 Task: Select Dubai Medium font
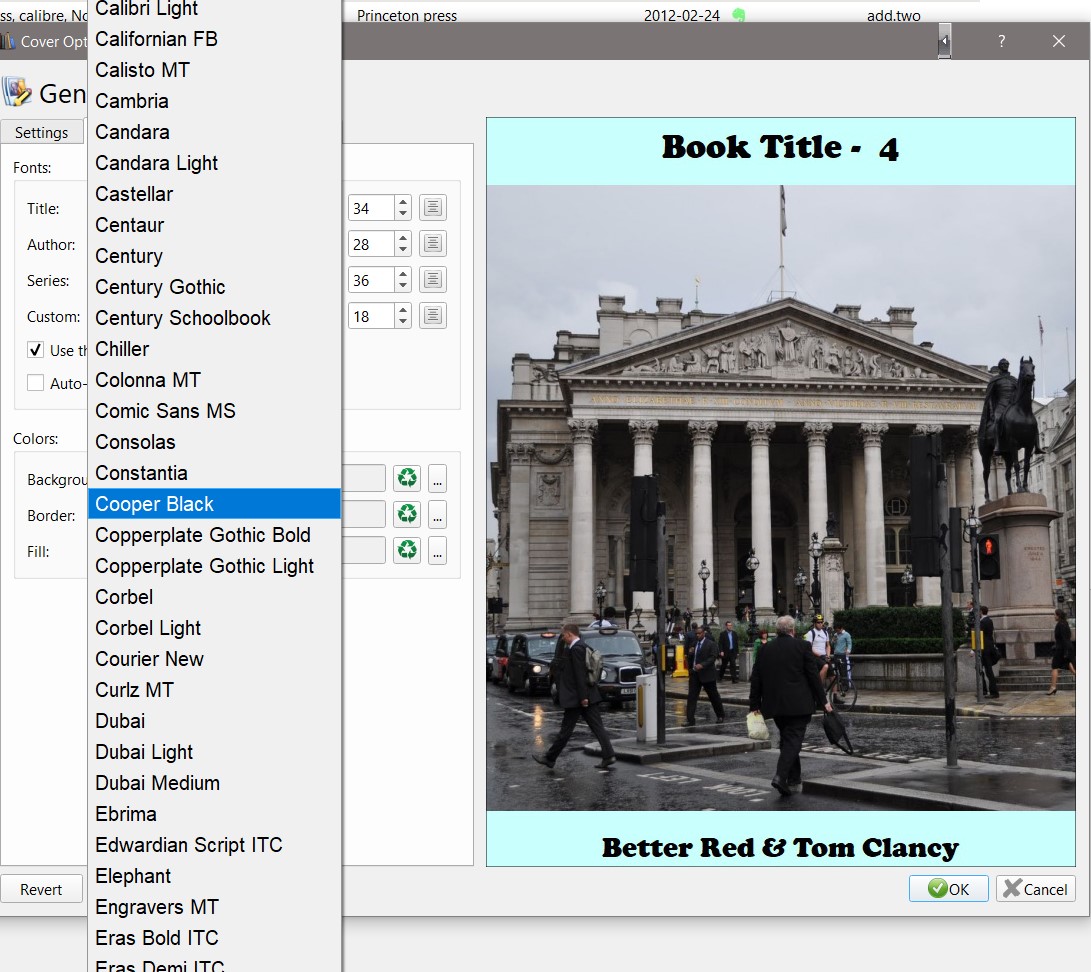(x=214, y=782)
